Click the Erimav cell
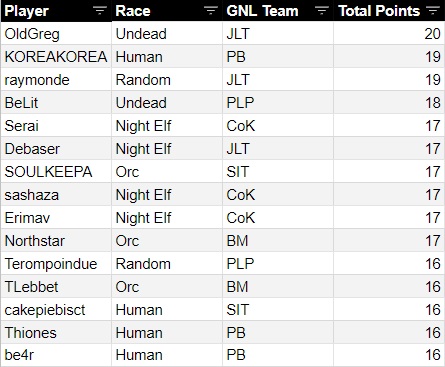445x367 pixels. pyautogui.click(x=56, y=218)
